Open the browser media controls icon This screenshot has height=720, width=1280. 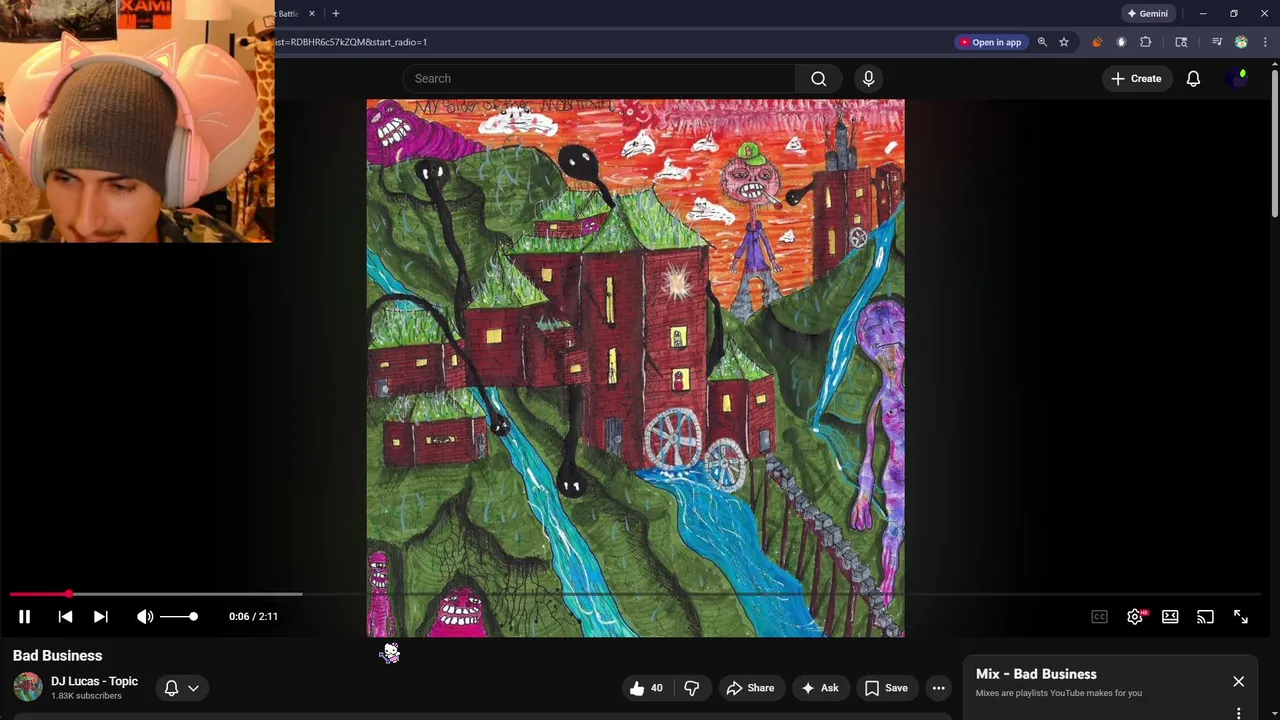pyautogui.click(x=1217, y=42)
